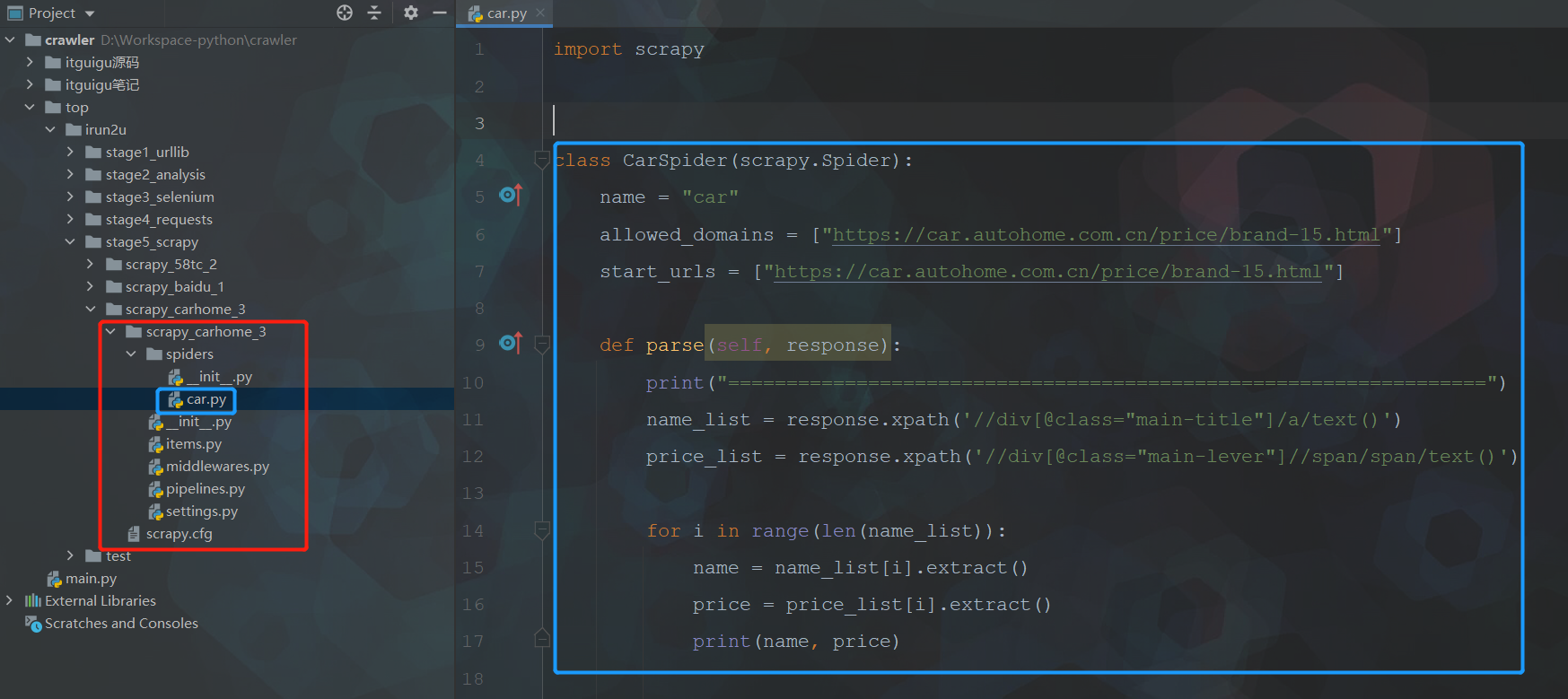Expand the scrapy_baidu_1 folder
Image resolution: width=1568 pixels, height=699 pixels.
coord(90,286)
